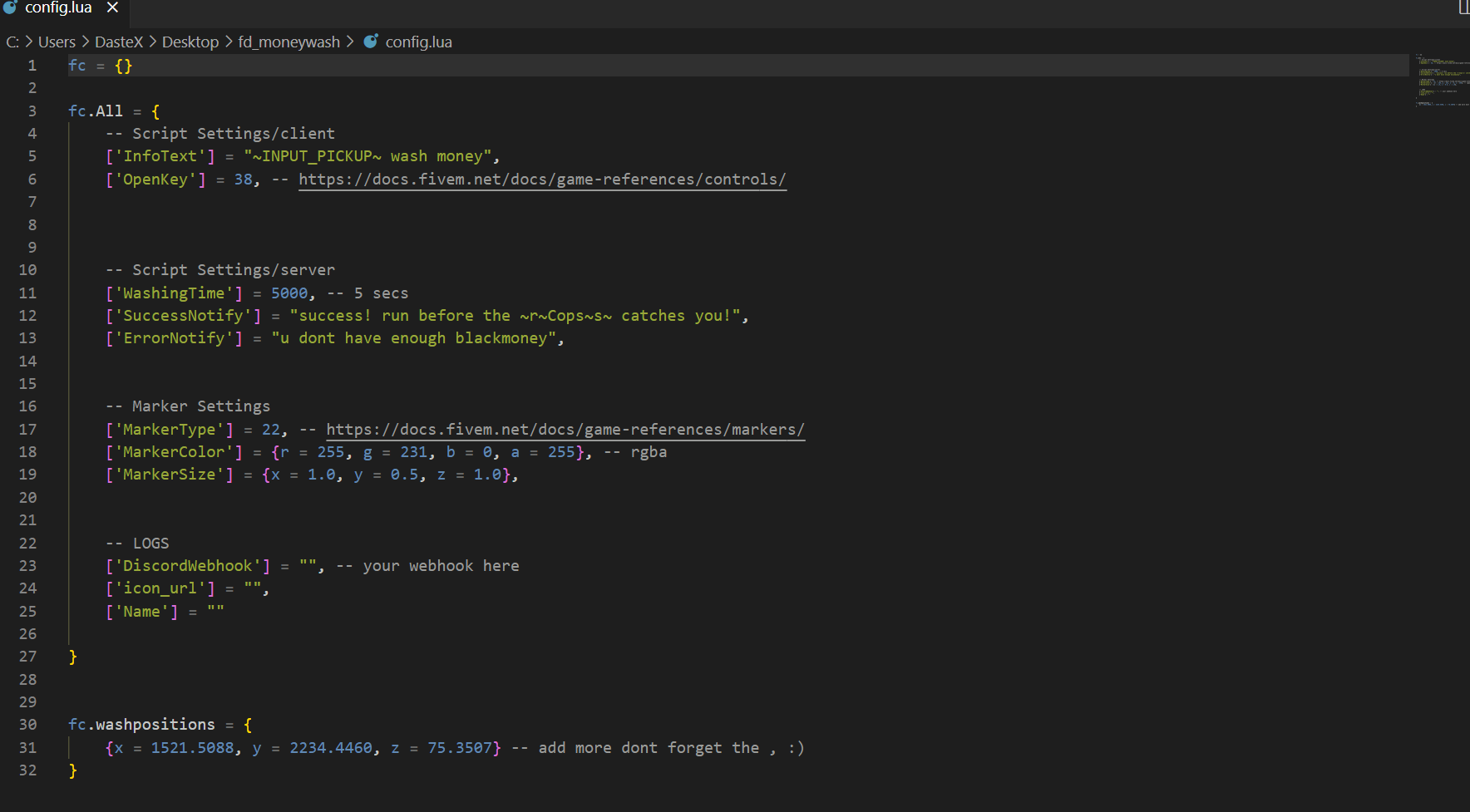This screenshot has height=812, width=1470.
Task: Close the config.lua editor tab
Action: (x=112, y=7)
